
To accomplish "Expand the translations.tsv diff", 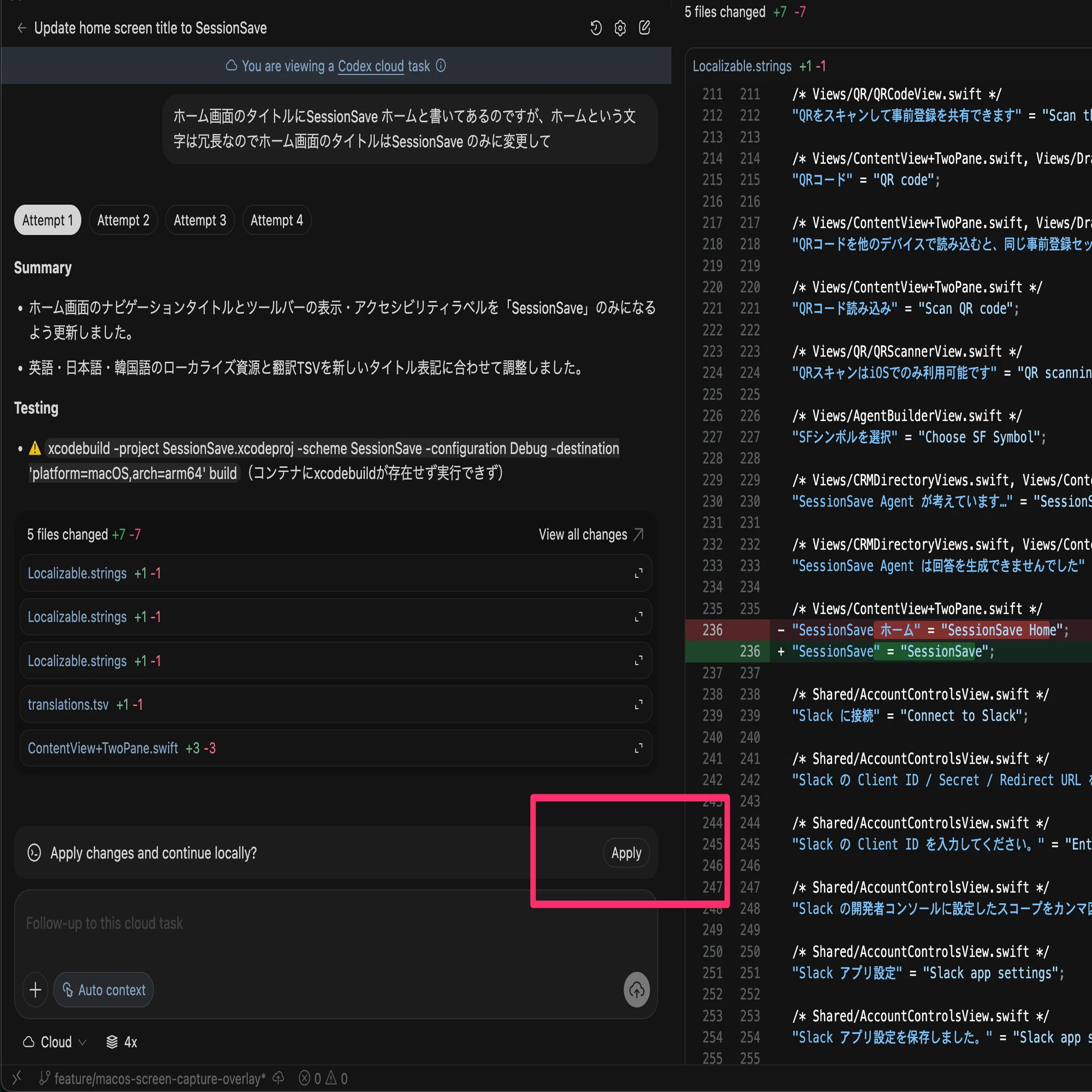I will (639, 704).
